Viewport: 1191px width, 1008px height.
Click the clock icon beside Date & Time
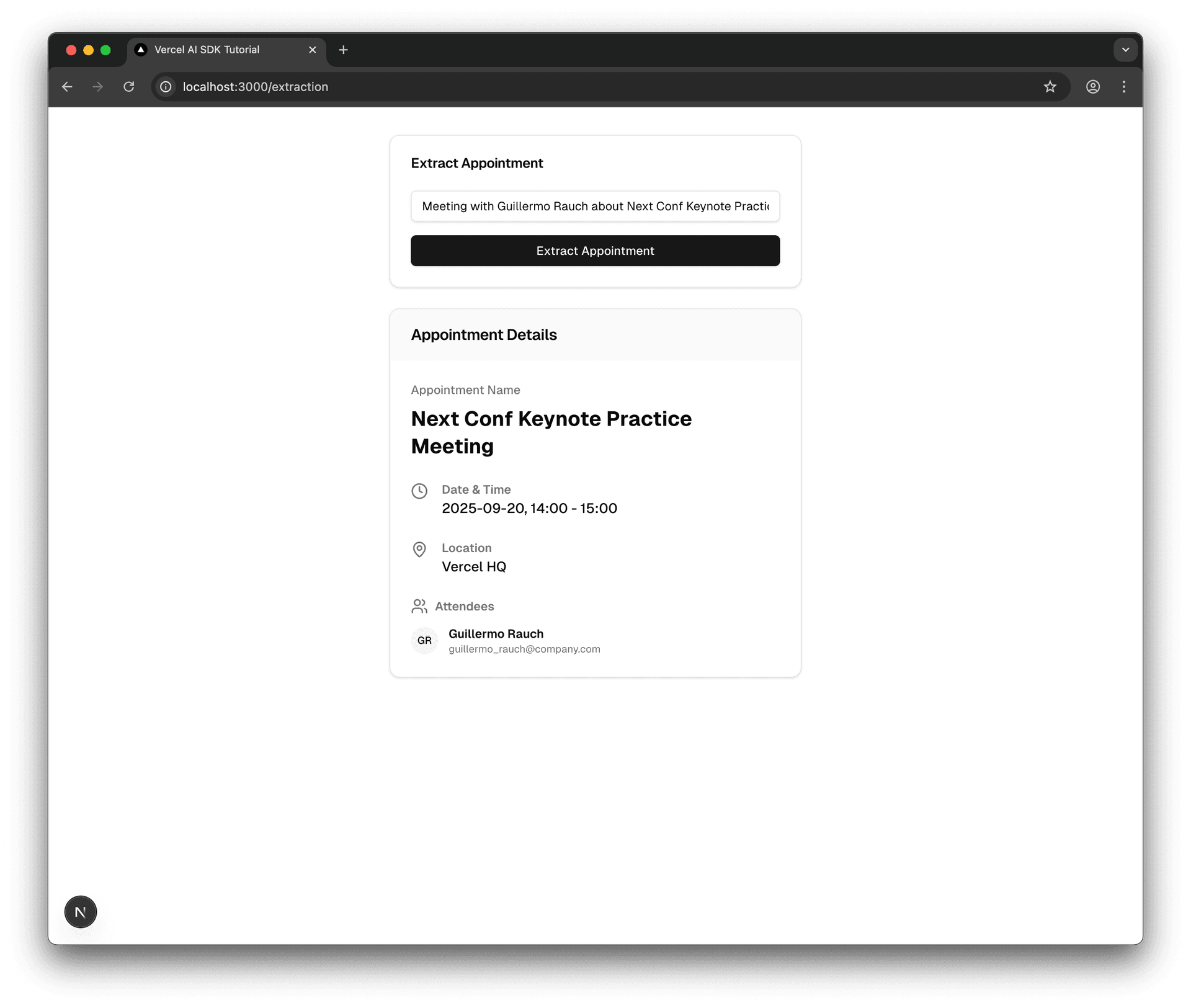coord(420,491)
